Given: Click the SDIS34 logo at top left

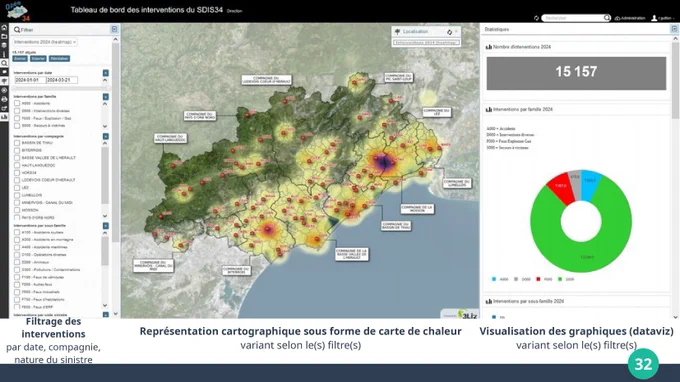Looking at the screenshot, I should pyautogui.click(x=18, y=12).
